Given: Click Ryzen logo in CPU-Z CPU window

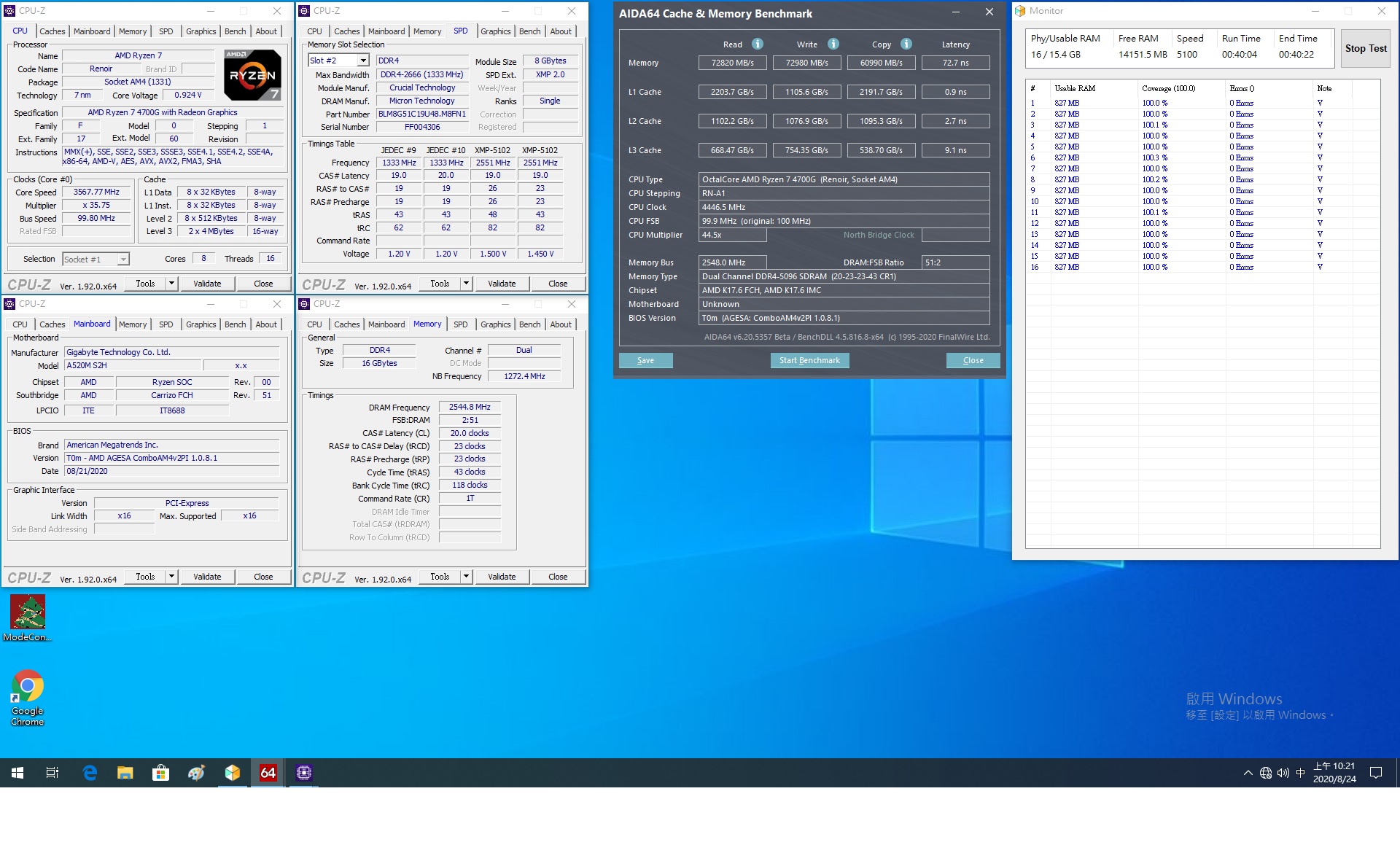Looking at the screenshot, I should (252, 74).
